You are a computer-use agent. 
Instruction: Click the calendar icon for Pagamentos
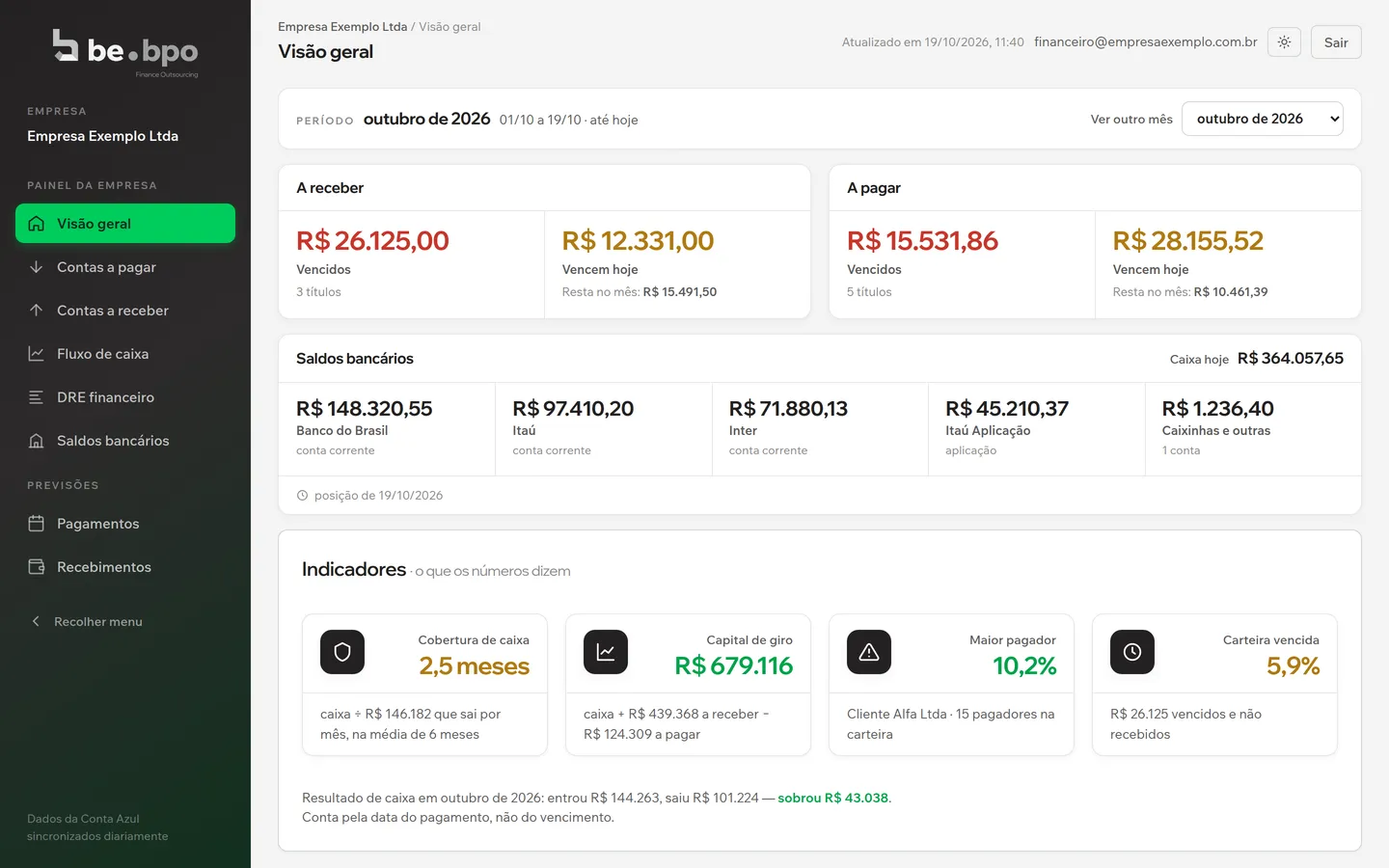[37, 524]
